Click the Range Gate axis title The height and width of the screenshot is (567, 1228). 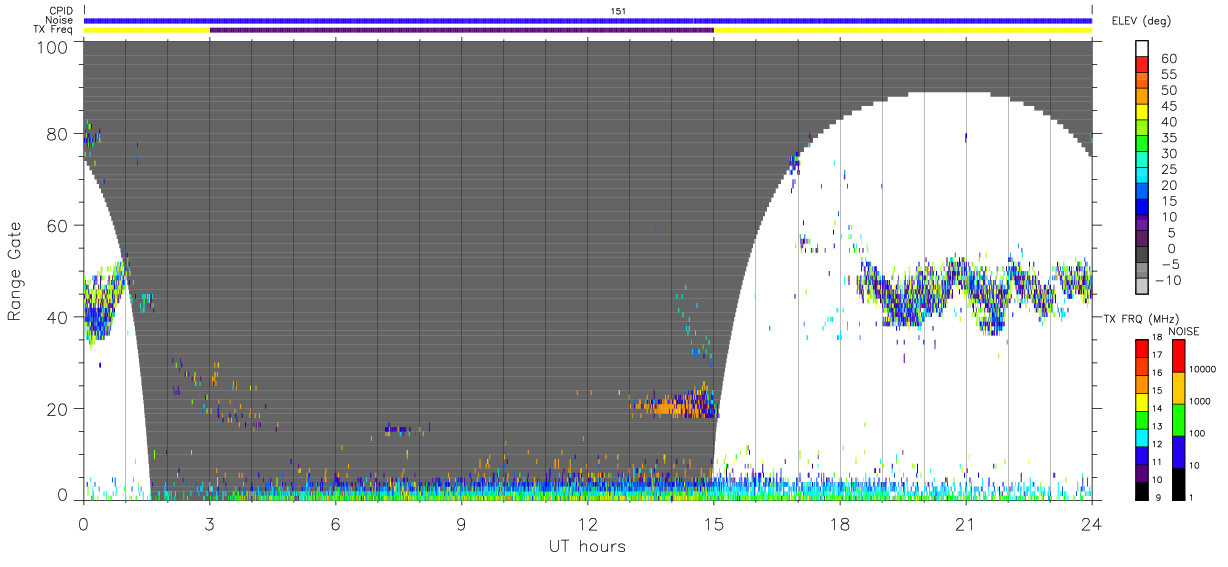pos(15,272)
